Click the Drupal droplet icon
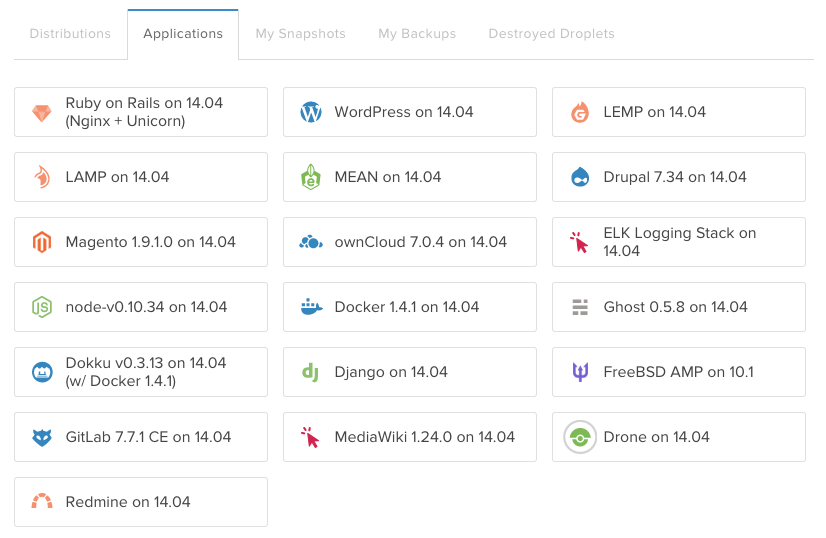The width and height of the screenshot is (826, 538). 580,177
